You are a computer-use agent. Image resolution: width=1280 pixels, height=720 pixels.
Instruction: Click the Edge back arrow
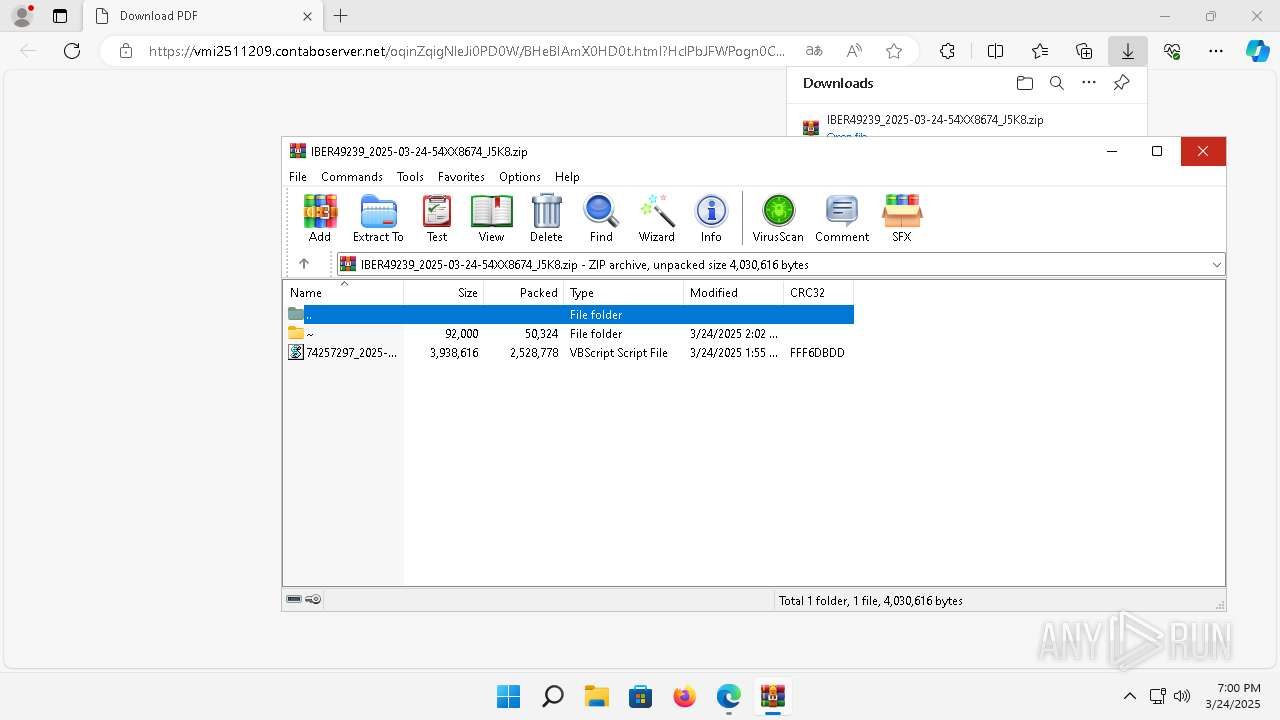click(28, 51)
